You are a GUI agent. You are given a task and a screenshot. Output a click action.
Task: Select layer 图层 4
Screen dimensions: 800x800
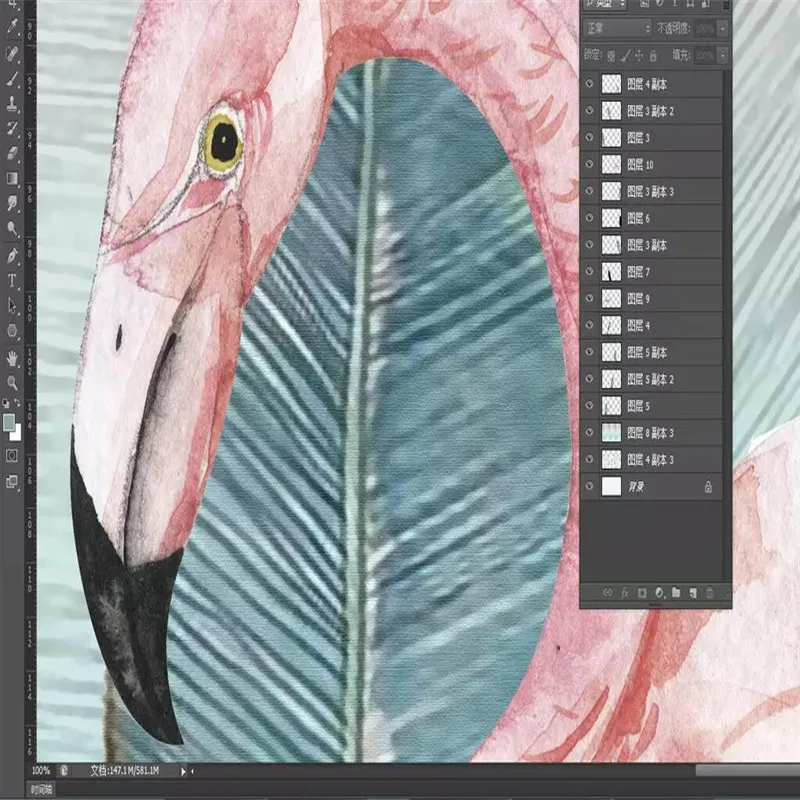point(652,325)
